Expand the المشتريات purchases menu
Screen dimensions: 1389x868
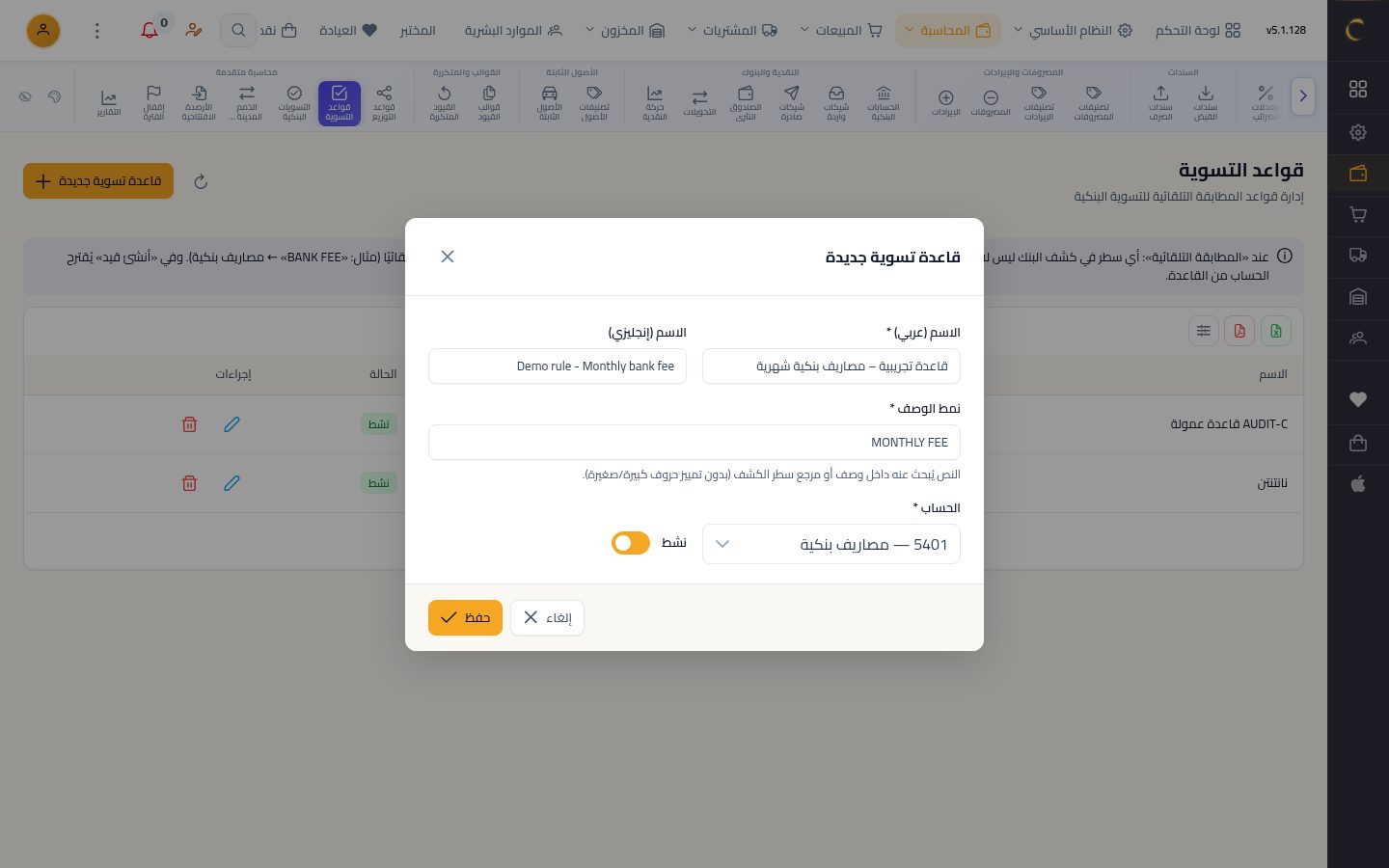pos(733,31)
